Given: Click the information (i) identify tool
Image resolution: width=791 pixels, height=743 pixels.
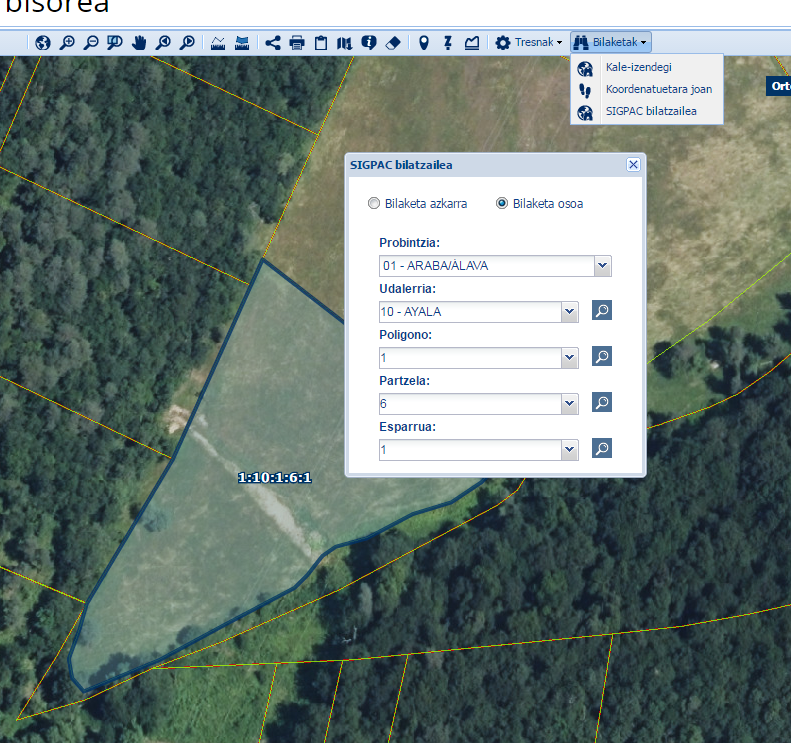Looking at the screenshot, I should tap(369, 43).
